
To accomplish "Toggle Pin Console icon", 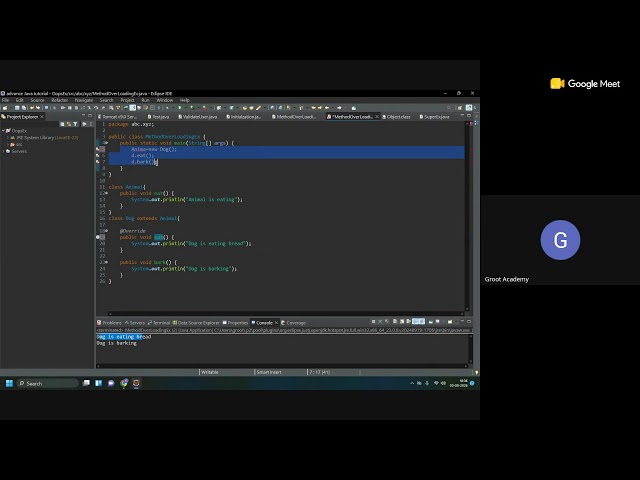I will (x=430, y=322).
